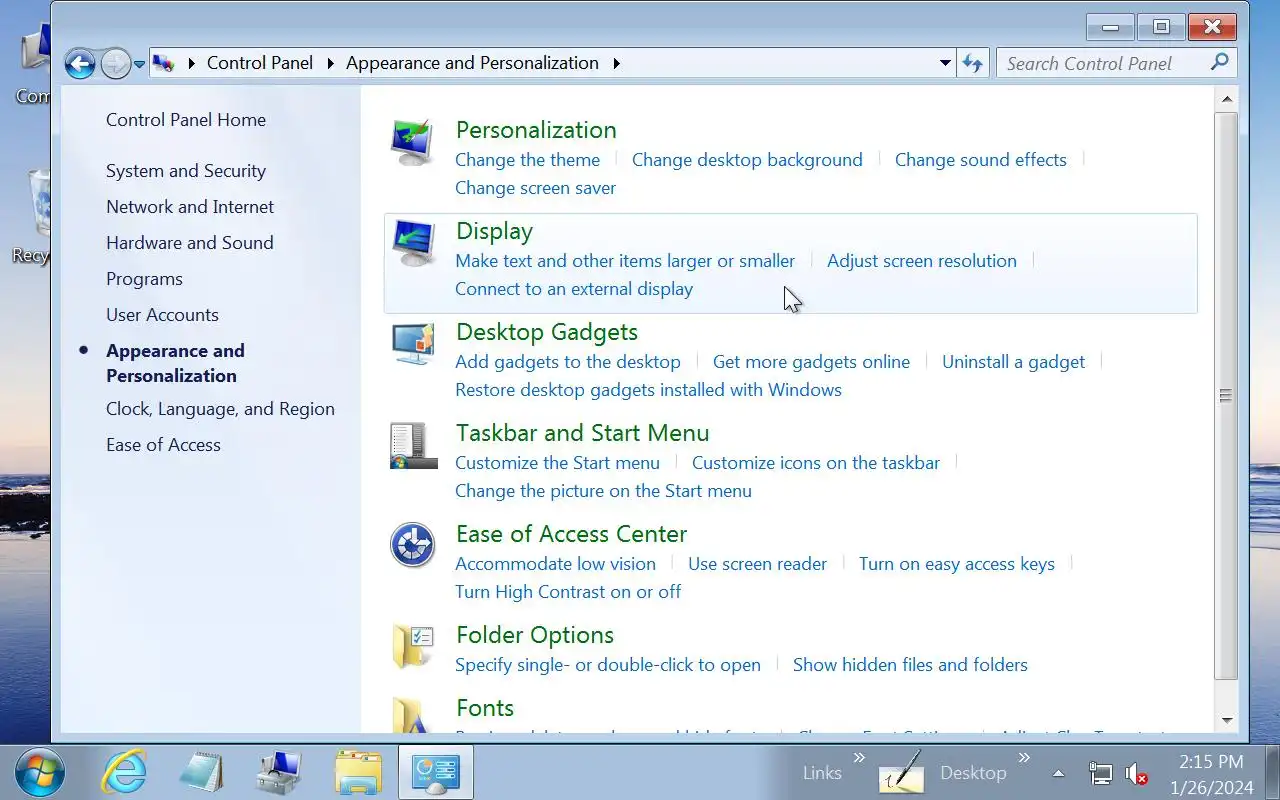Open the Display monitor icon
The width and height of the screenshot is (1280, 800).
pos(412,243)
